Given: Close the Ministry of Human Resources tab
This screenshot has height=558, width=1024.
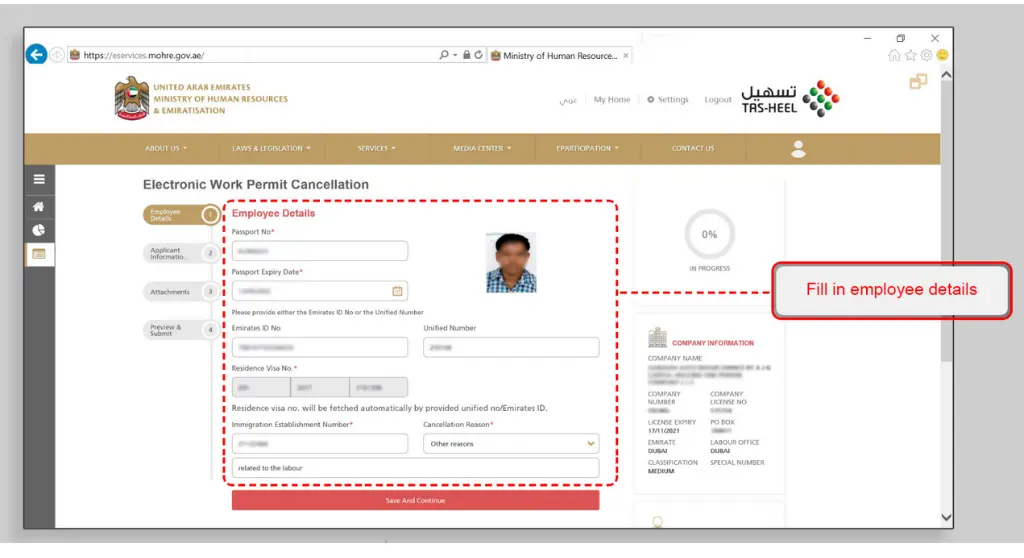Looking at the screenshot, I should 626,56.
